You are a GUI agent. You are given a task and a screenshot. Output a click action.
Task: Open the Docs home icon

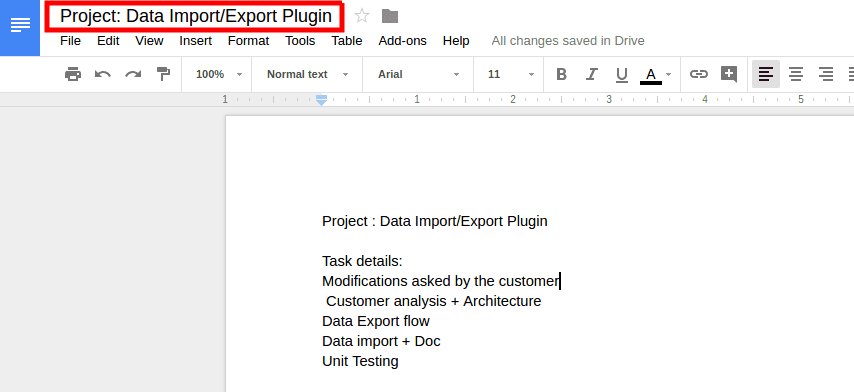pos(20,27)
